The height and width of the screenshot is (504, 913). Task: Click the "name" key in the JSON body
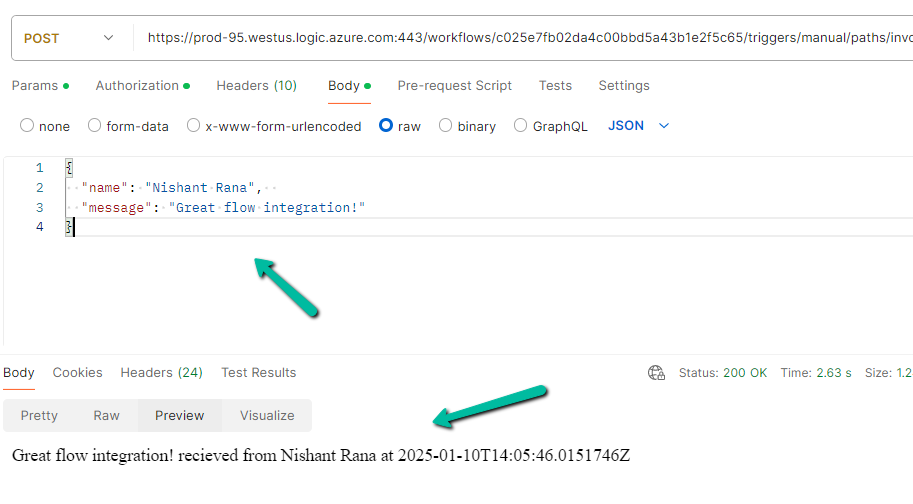[x=104, y=188]
